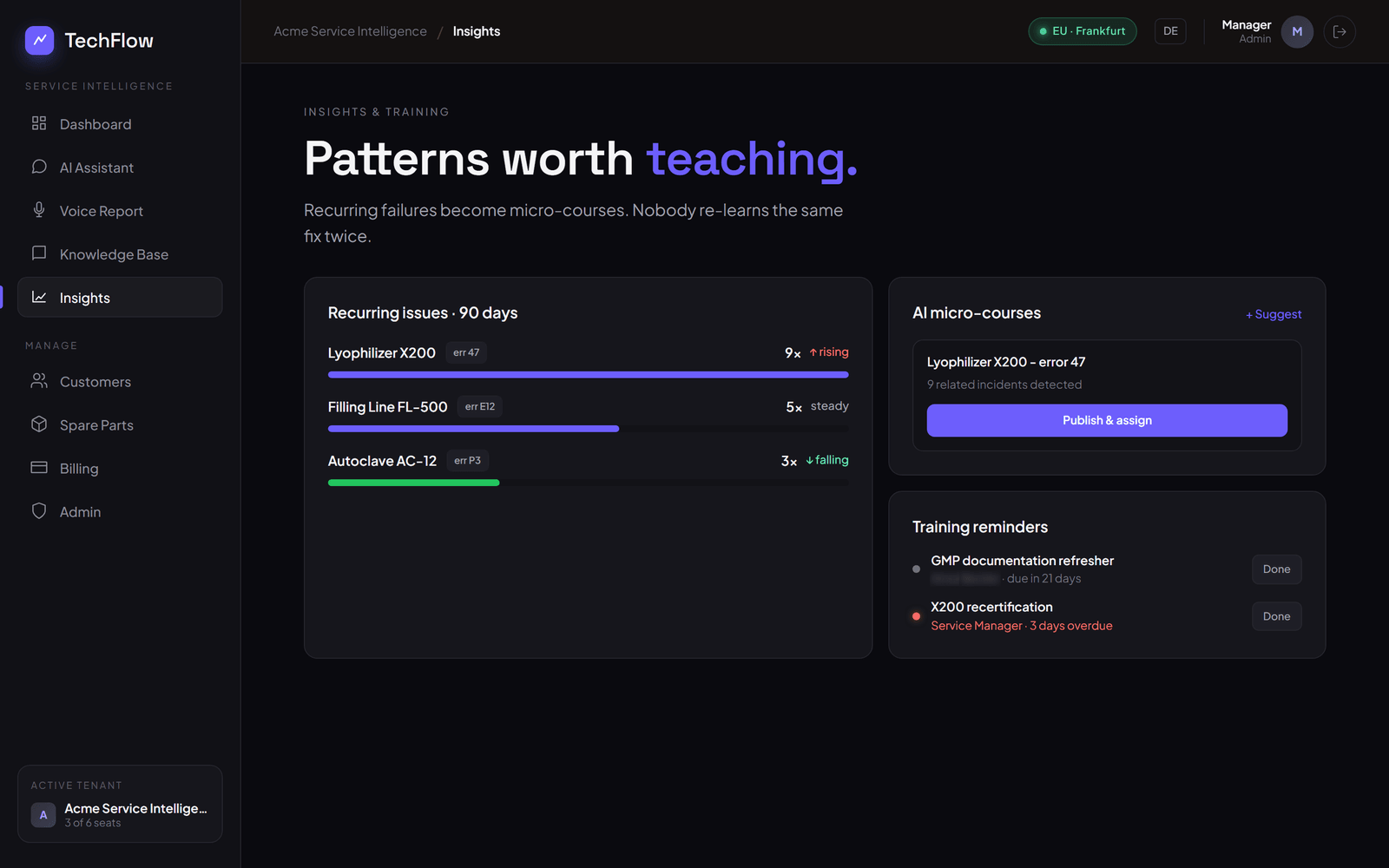The height and width of the screenshot is (868, 1389).
Task: Click the TechFlow logo icon
Action: pyautogui.click(x=40, y=40)
